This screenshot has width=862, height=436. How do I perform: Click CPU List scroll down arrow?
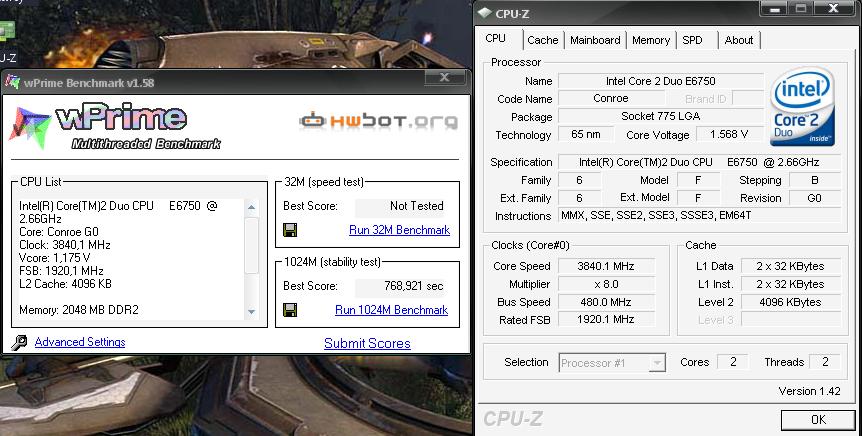click(251, 312)
